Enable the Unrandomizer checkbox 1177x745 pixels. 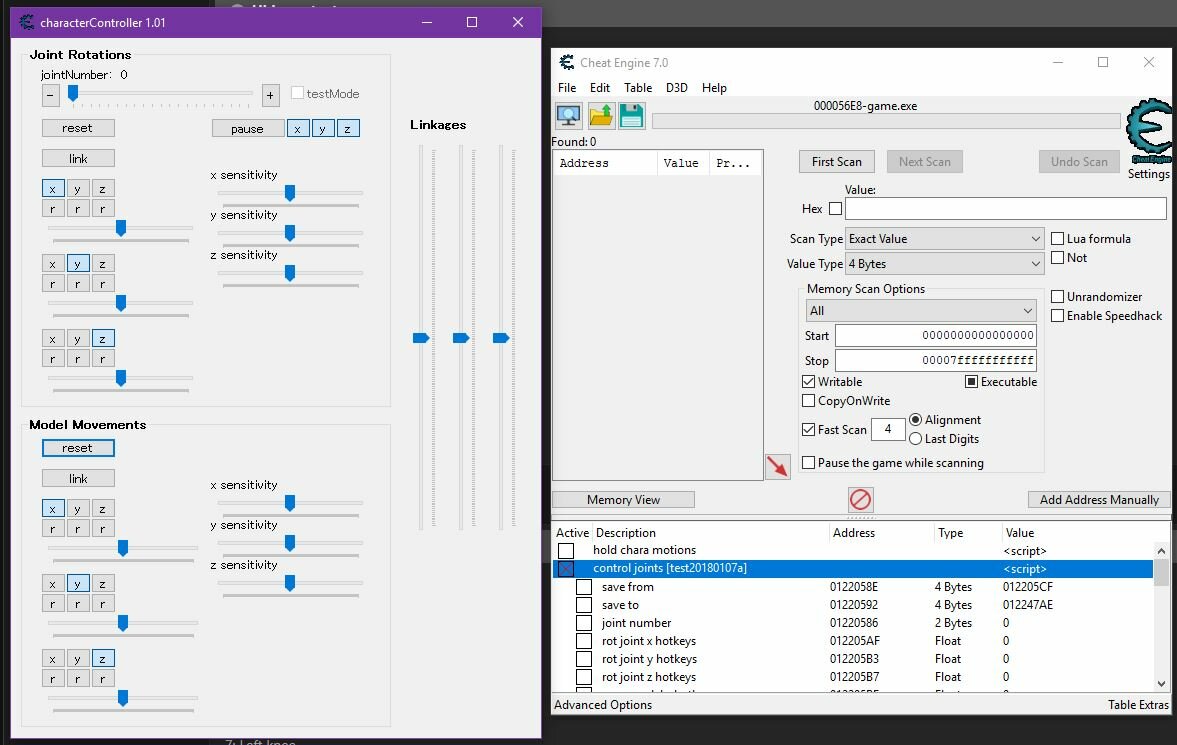1058,297
